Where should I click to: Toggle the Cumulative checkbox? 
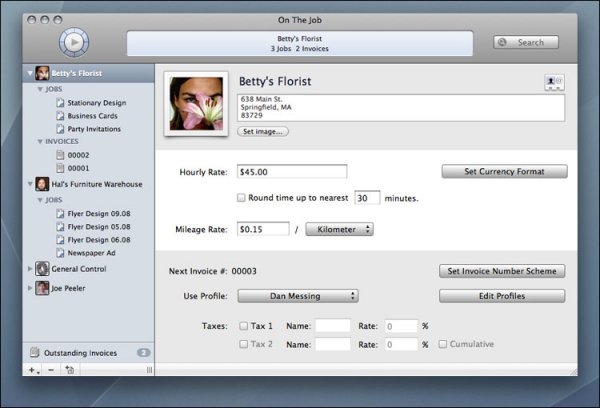442,344
